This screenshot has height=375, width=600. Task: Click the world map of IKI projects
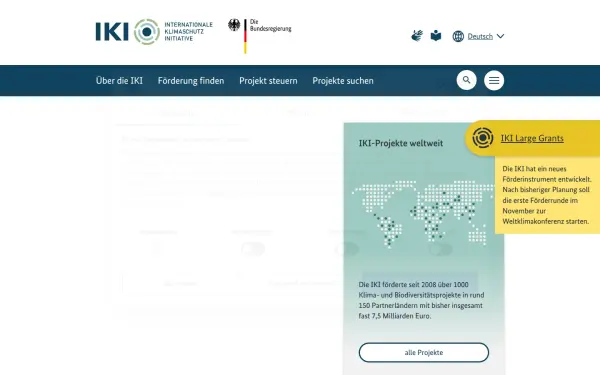tap(423, 214)
